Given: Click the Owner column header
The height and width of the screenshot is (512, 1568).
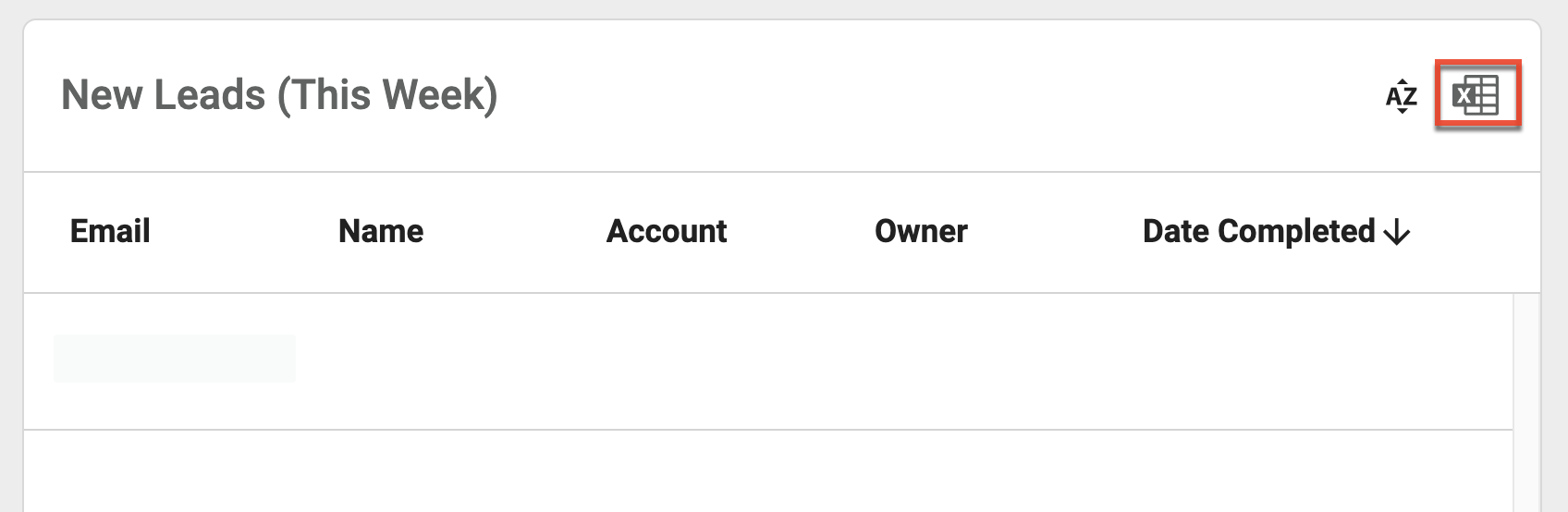Looking at the screenshot, I should (x=921, y=231).
